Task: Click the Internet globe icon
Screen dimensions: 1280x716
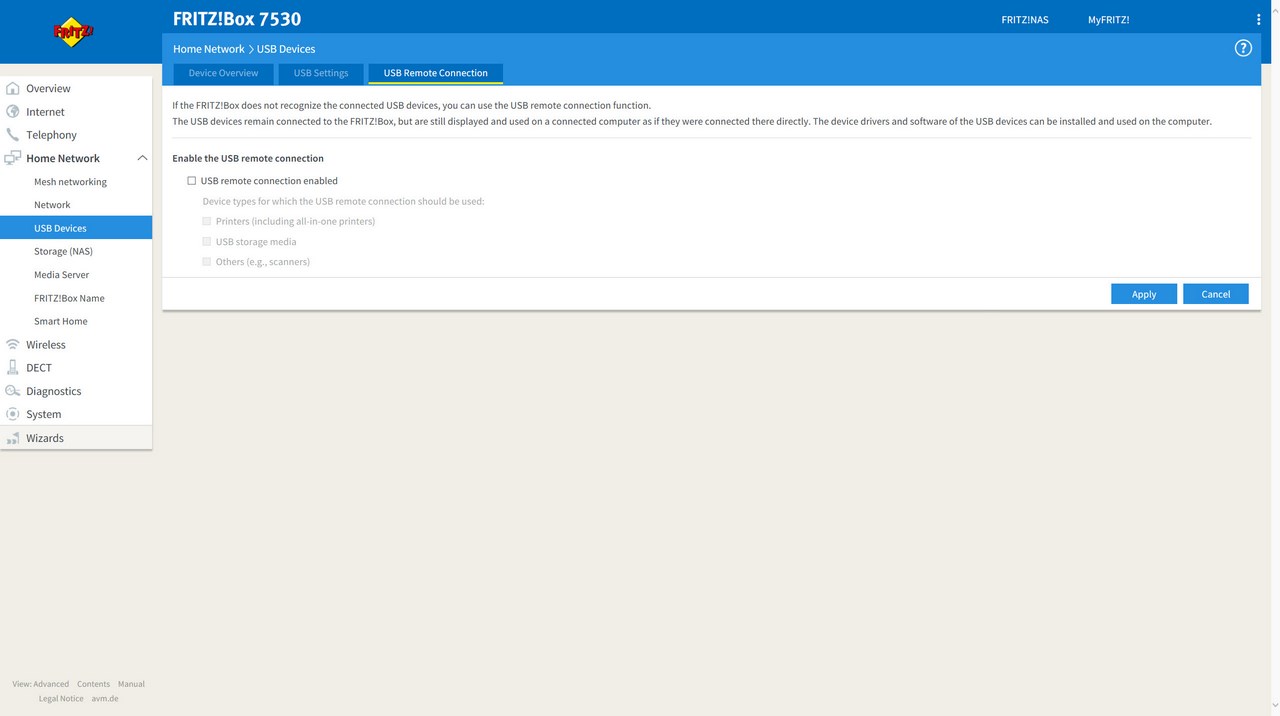Action: 13,112
